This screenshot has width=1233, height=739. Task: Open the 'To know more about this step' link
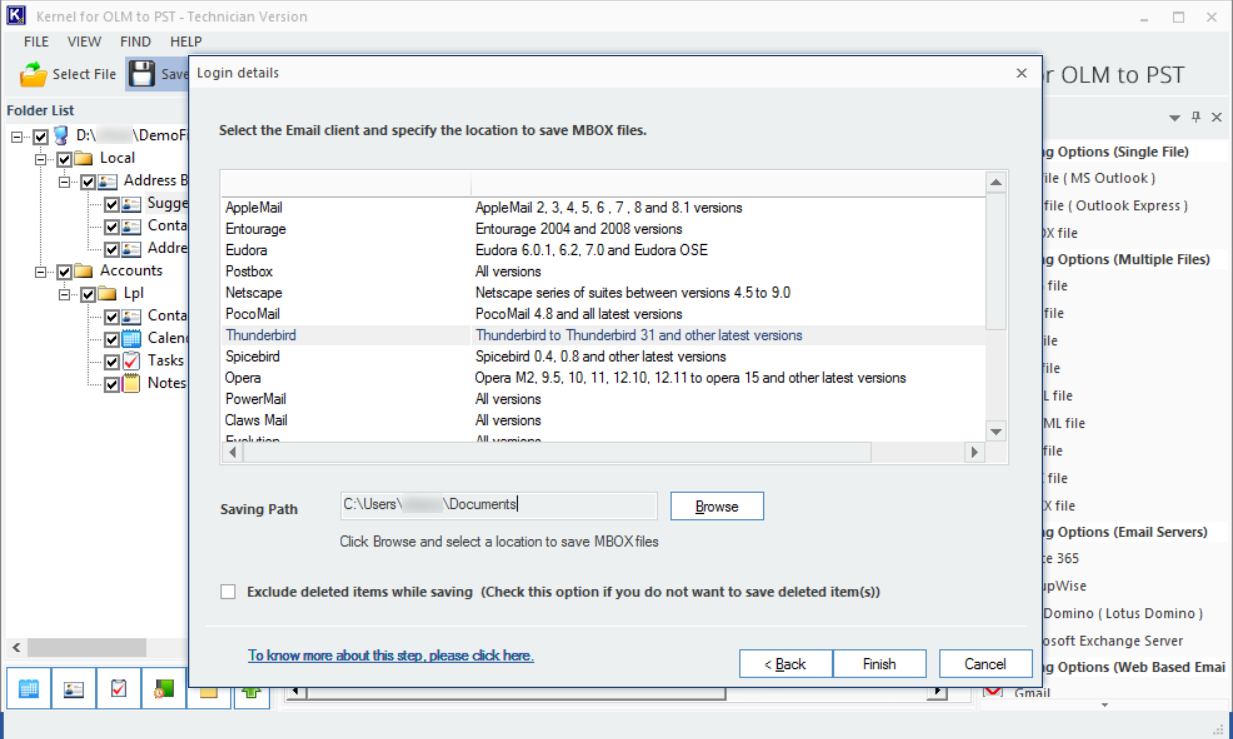(391, 656)
